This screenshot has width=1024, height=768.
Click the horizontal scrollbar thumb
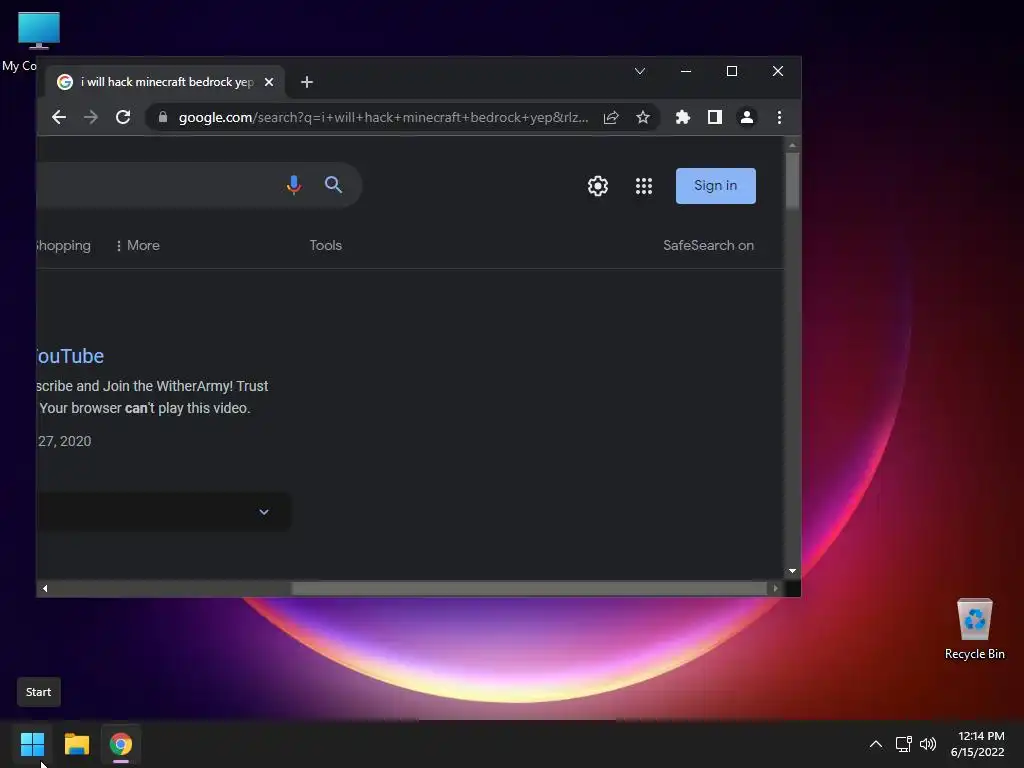(x=528, y=588)
